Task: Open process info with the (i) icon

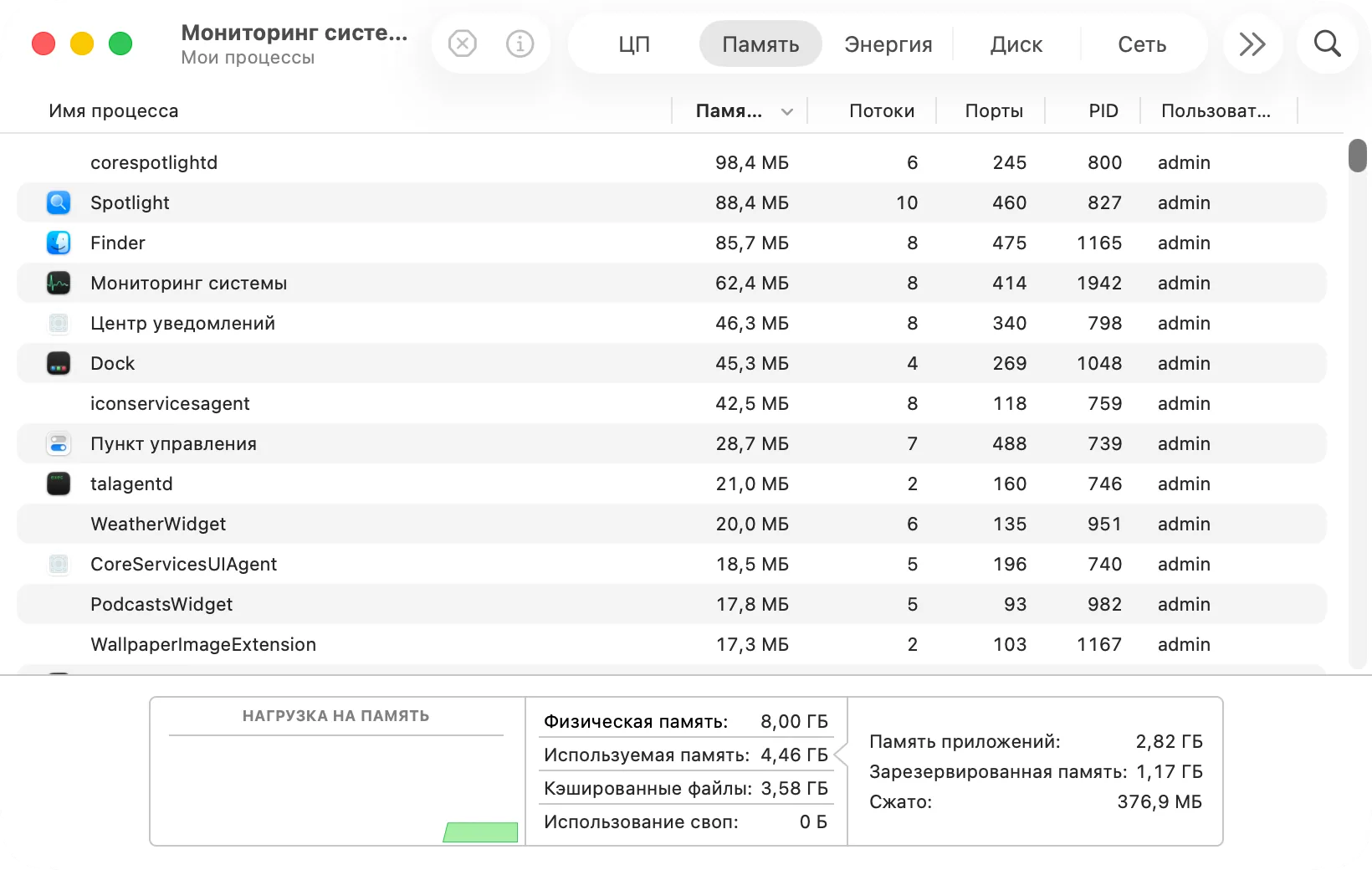Action: pyautogui.click(x=520, y=43)
